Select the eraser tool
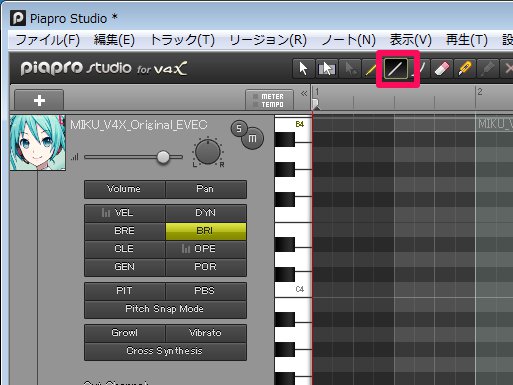 point(442,69)
